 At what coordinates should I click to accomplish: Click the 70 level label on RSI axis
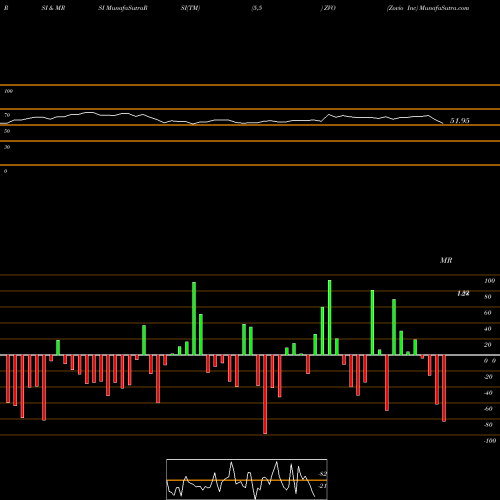click(x=7, y=115)
